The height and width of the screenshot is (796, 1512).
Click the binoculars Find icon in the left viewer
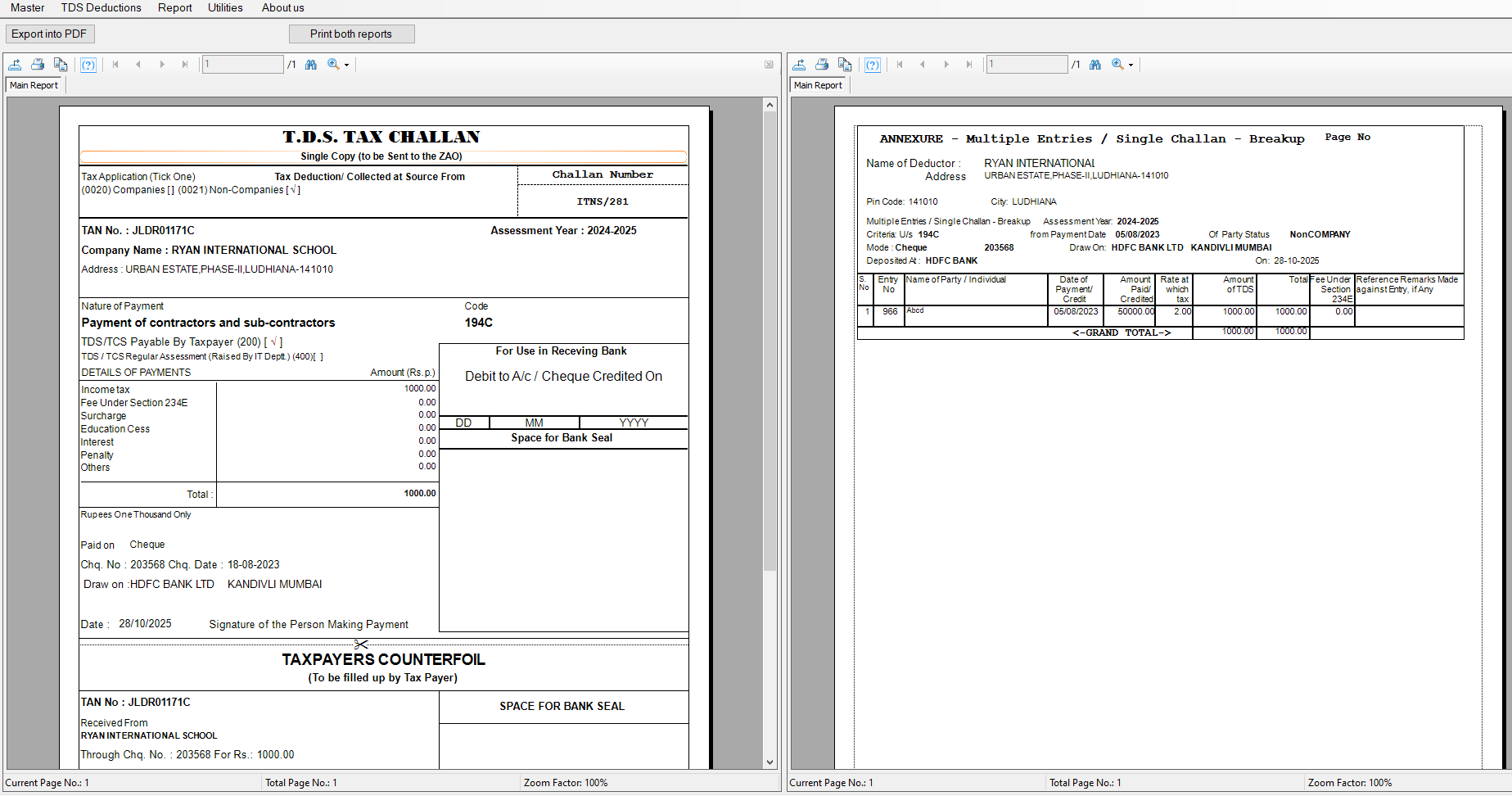click(311, 64)
